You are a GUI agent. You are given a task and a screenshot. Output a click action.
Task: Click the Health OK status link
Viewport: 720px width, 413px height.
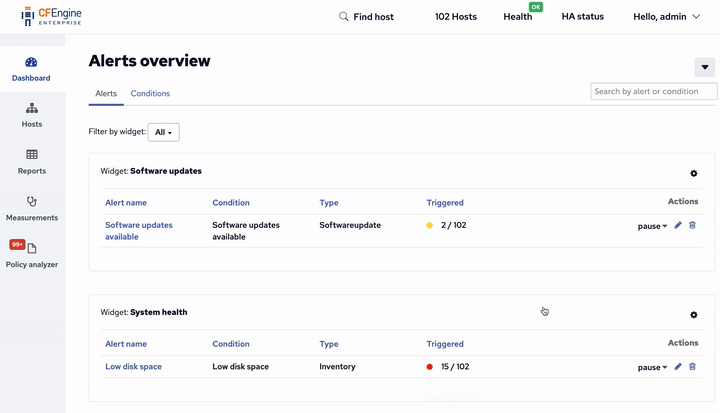coord(518,17)
